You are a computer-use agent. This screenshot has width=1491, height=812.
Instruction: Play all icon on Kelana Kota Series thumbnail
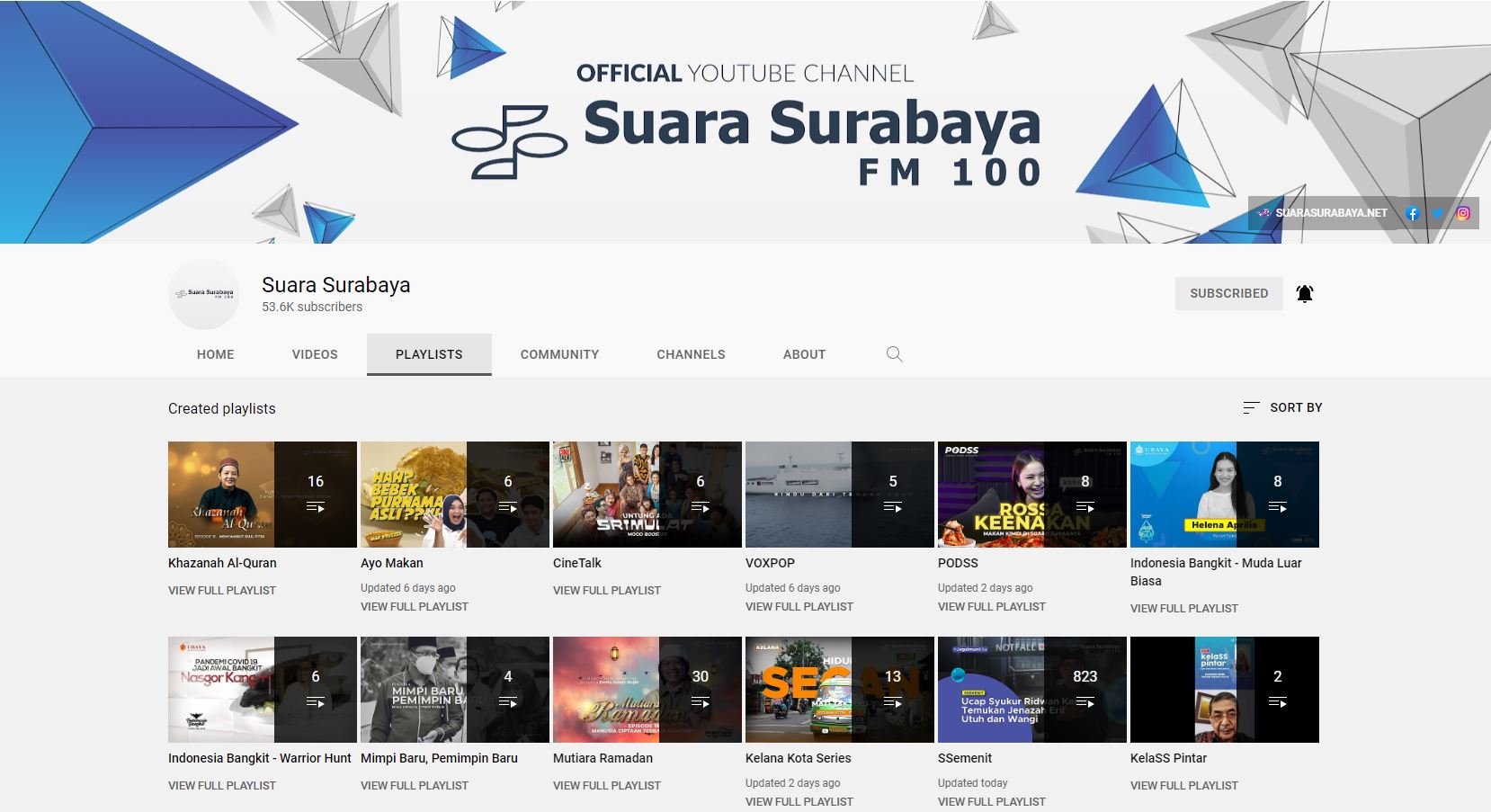(x=893, y=702)
